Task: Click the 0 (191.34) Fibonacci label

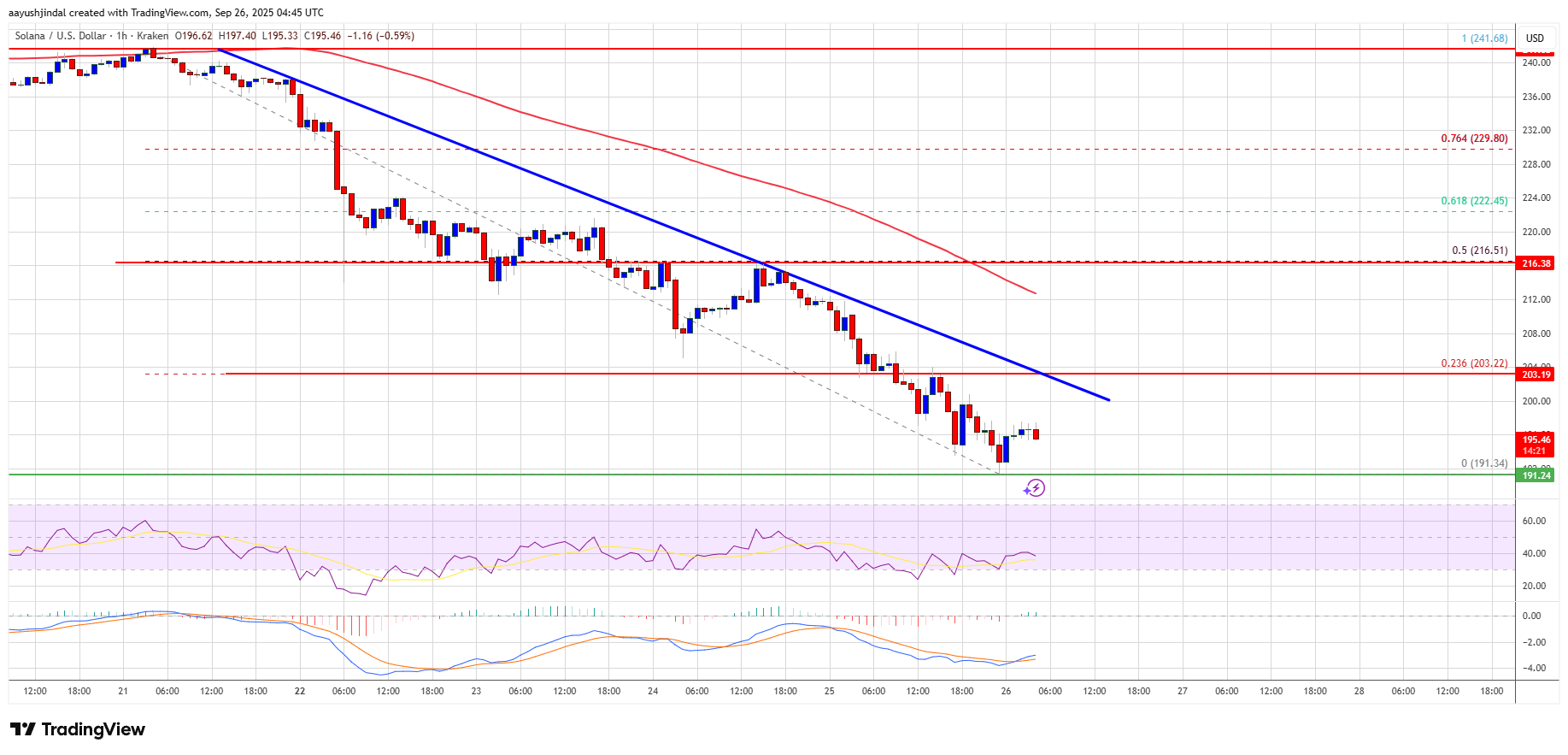Action: (1484, 463)
